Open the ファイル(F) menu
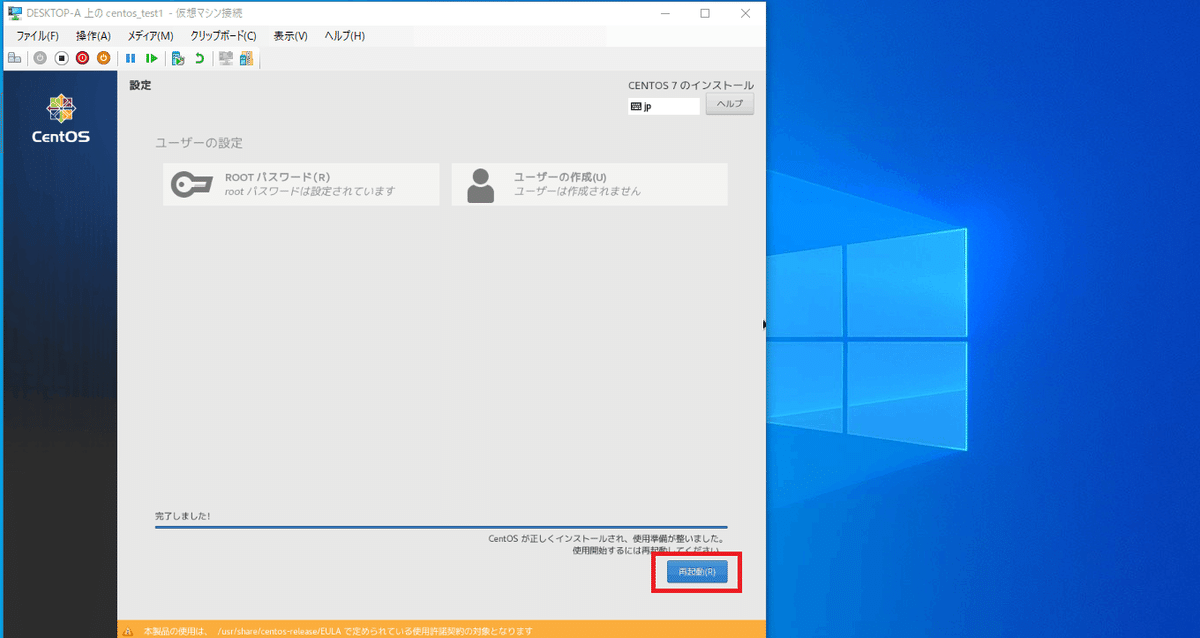This screenshot has height=638, width=1200. 37,36
